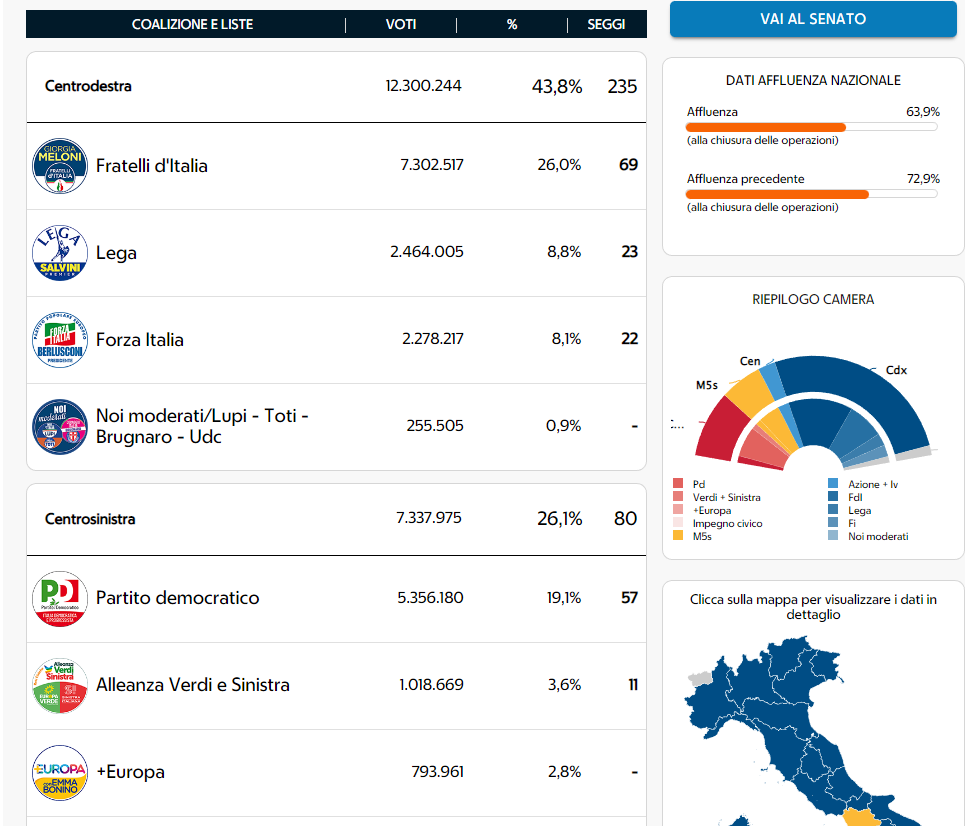Click the Forza Italia votes 2.278.217

point(433,339)
